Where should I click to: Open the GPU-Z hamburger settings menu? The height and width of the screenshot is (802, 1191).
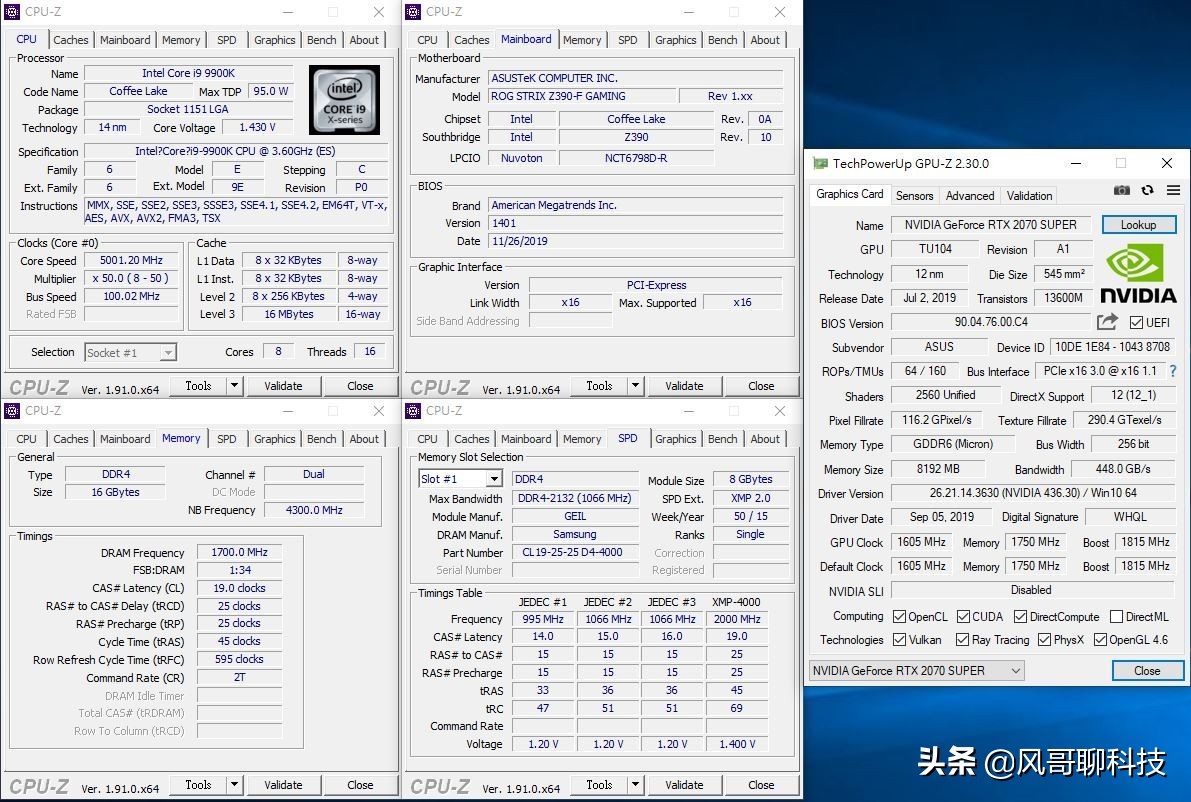1174,190
